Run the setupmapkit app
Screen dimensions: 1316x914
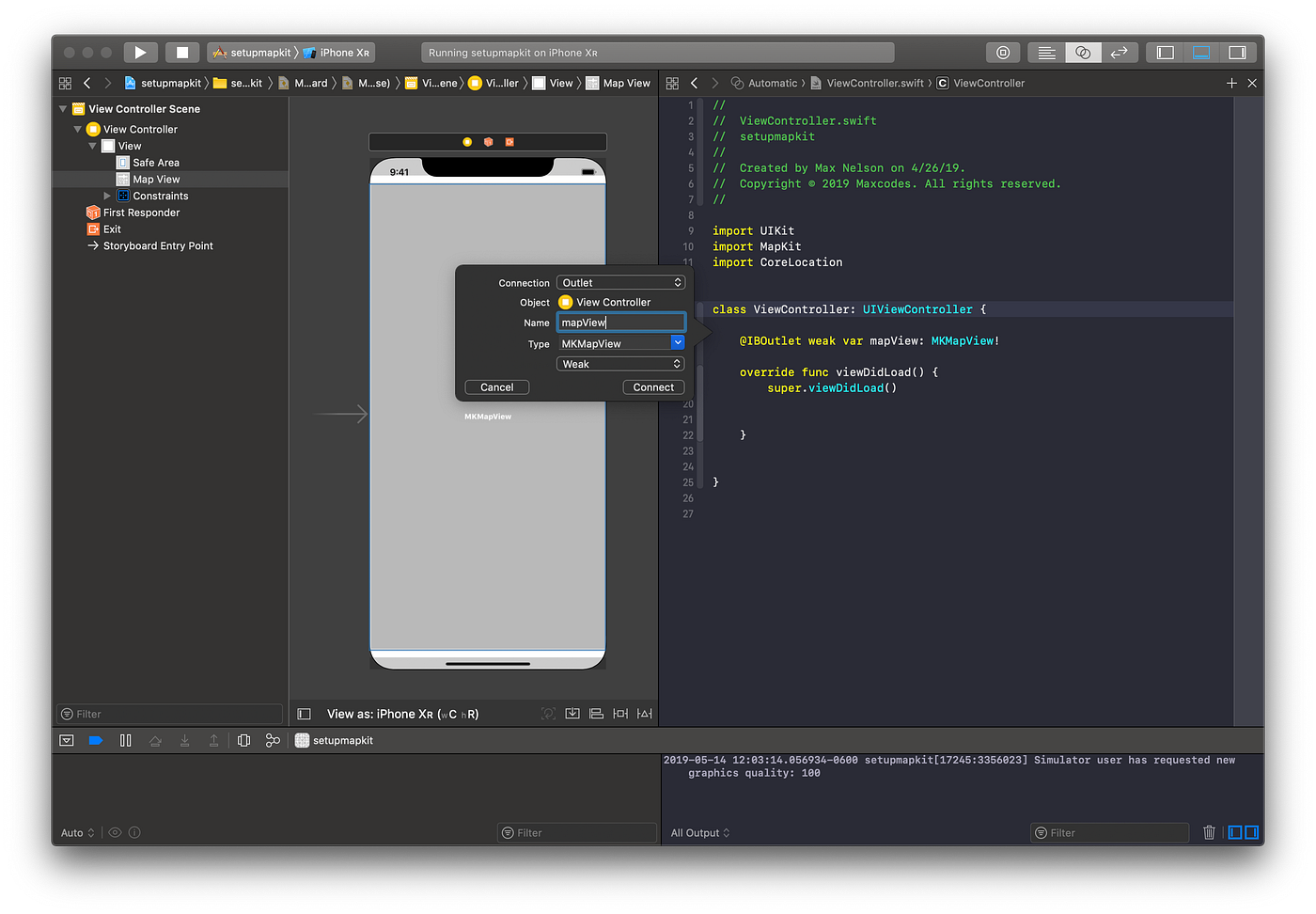(x=140, y=52)
